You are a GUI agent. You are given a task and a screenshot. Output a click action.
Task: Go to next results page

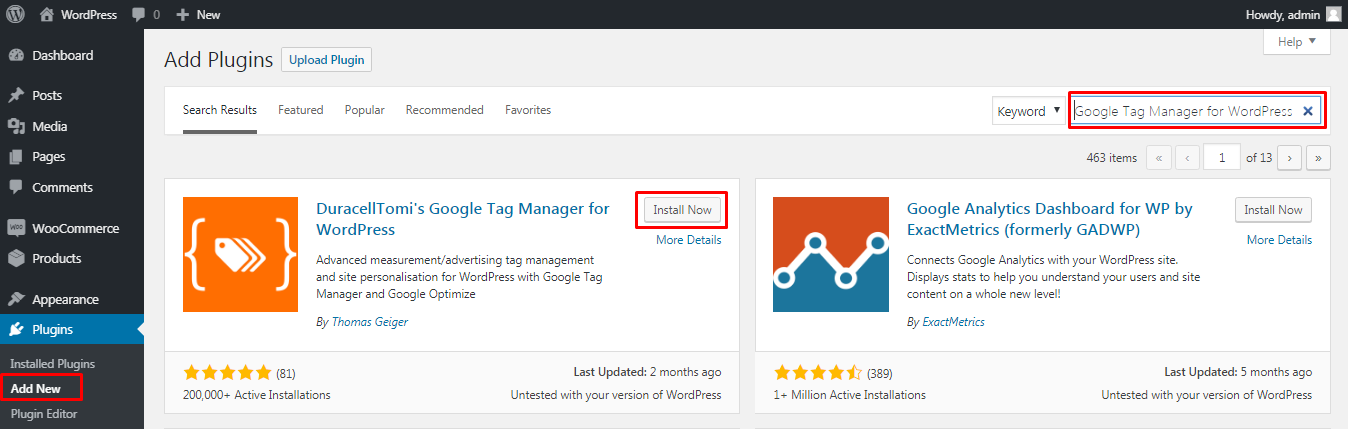pyautogui.click(x=1290, y=157)
